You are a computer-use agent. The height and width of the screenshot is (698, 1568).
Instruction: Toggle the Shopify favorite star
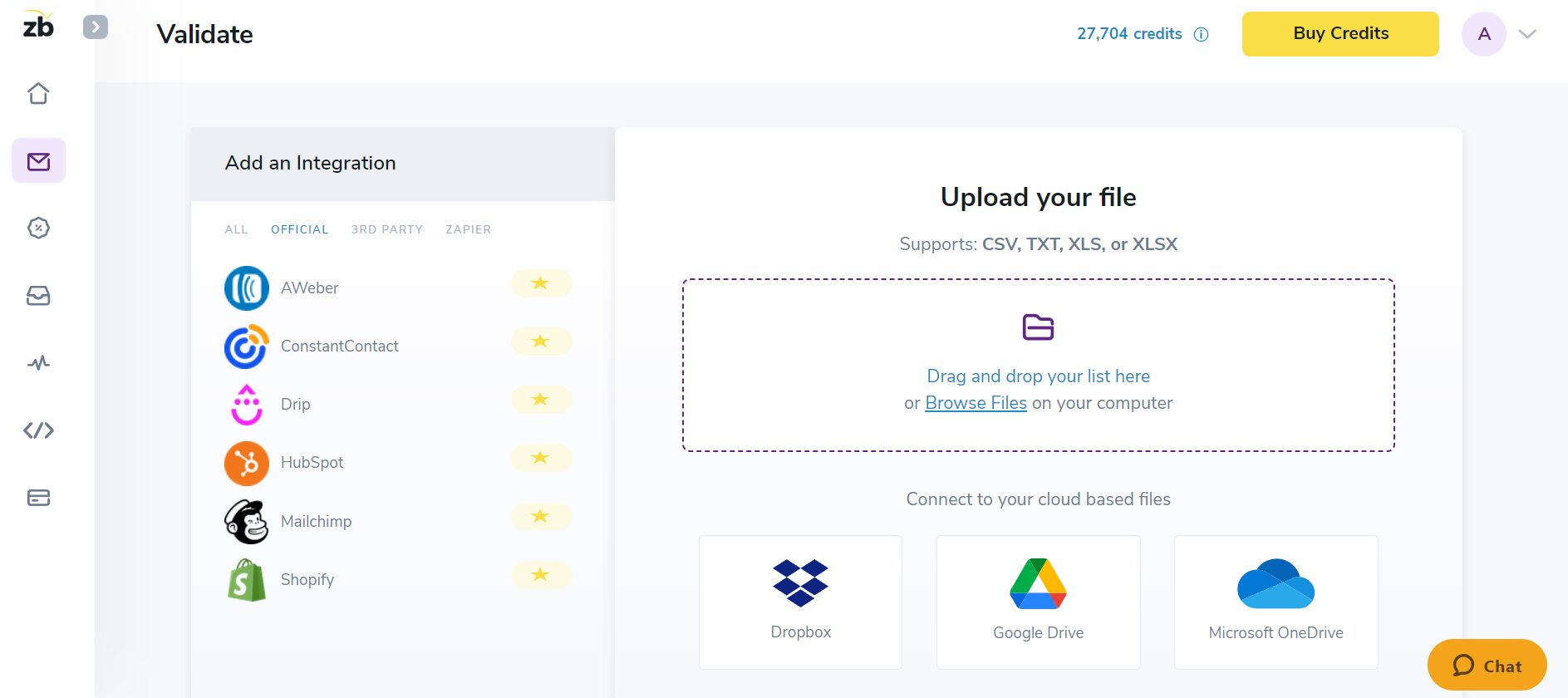(x=541, y=575)
